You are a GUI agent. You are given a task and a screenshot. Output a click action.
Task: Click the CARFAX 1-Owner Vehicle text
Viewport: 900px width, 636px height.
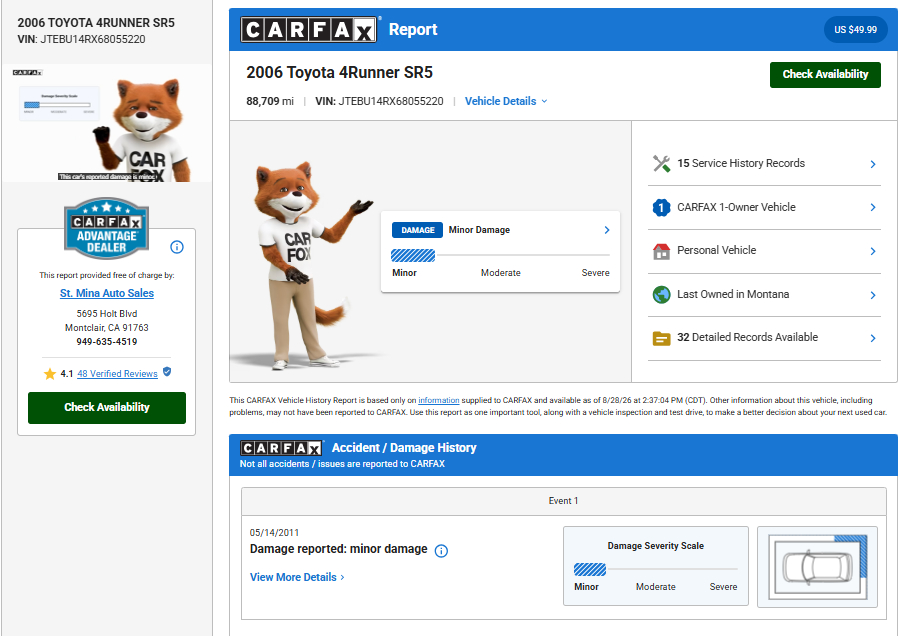(736, 207)
